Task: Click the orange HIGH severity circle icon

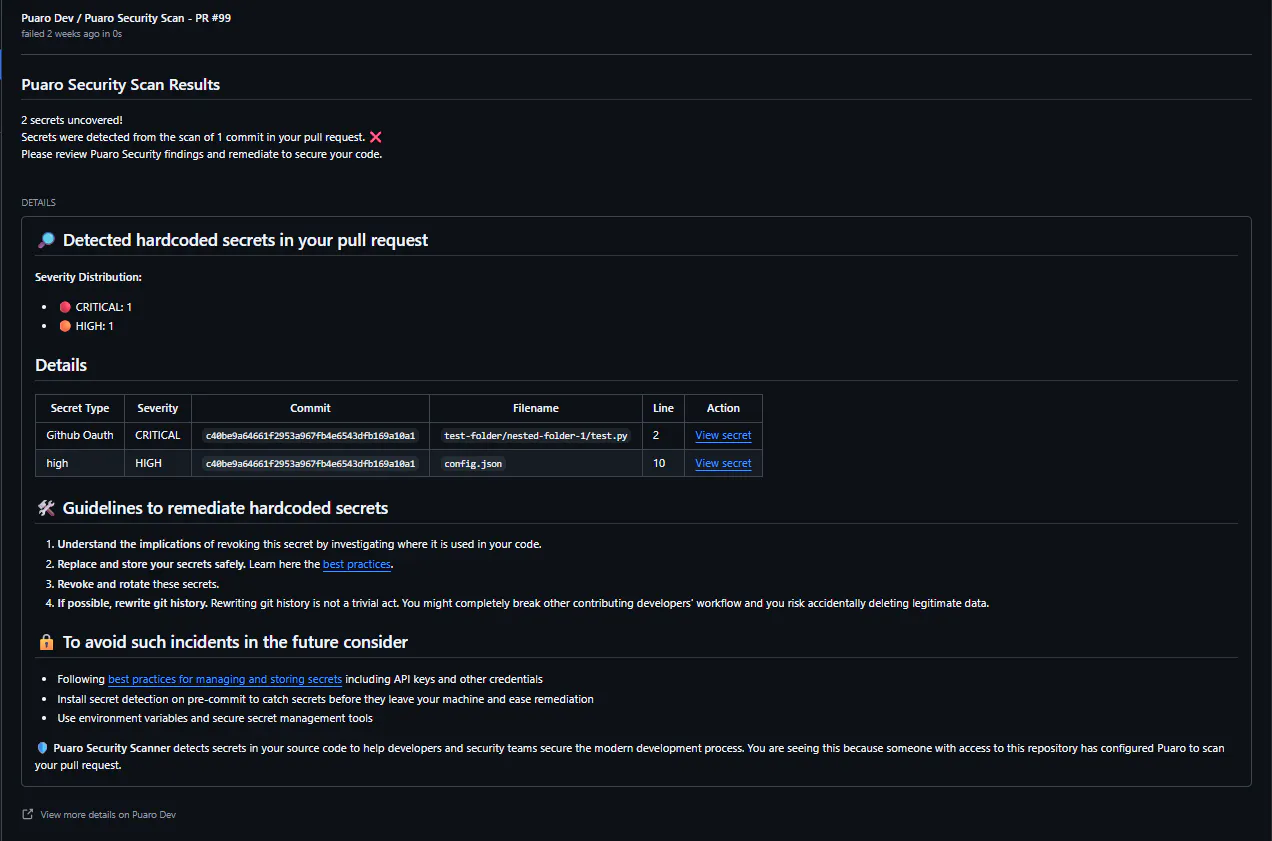Action: coord(65,326)
